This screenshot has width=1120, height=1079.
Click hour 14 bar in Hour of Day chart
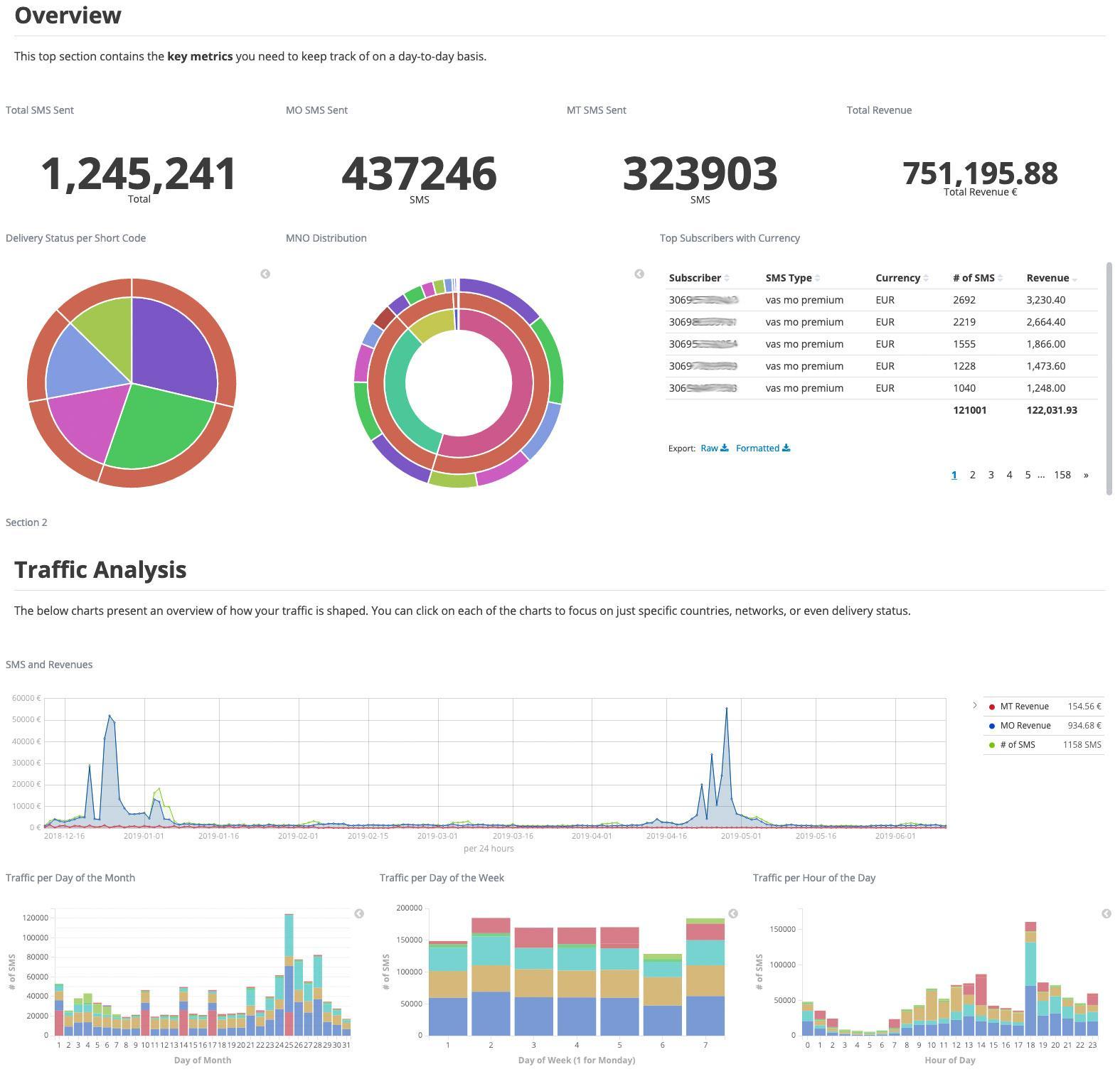point(981,1005)
